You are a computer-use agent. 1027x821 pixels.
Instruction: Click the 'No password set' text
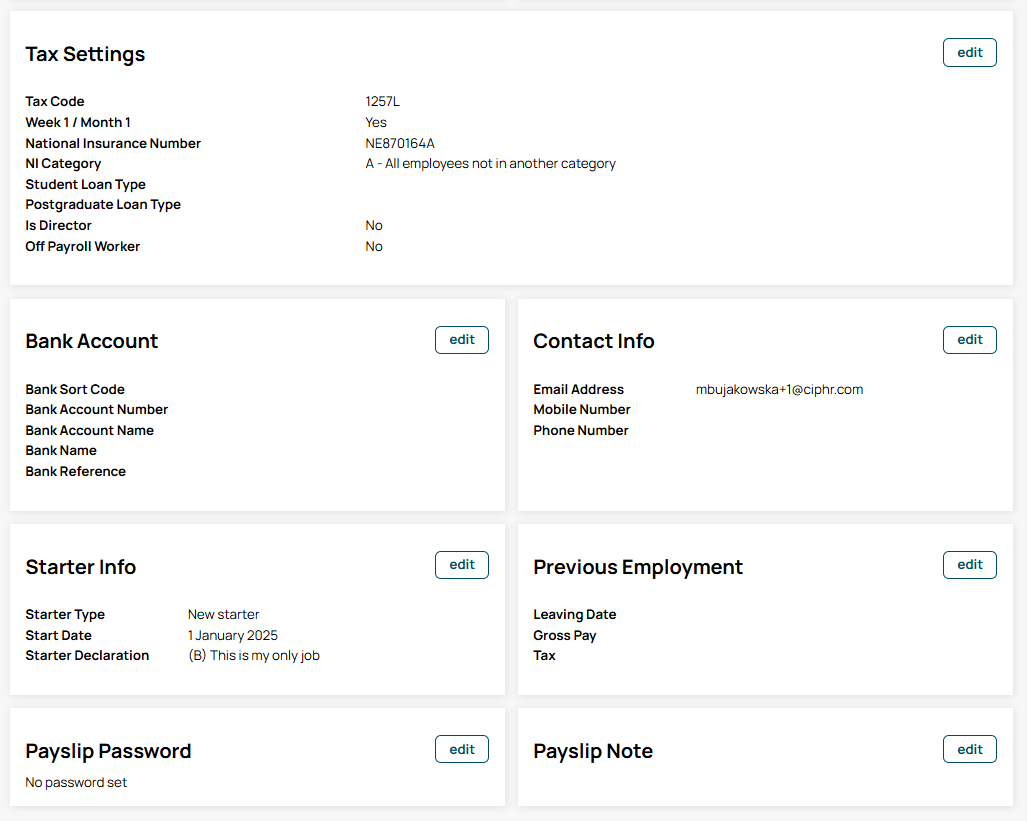76,783
